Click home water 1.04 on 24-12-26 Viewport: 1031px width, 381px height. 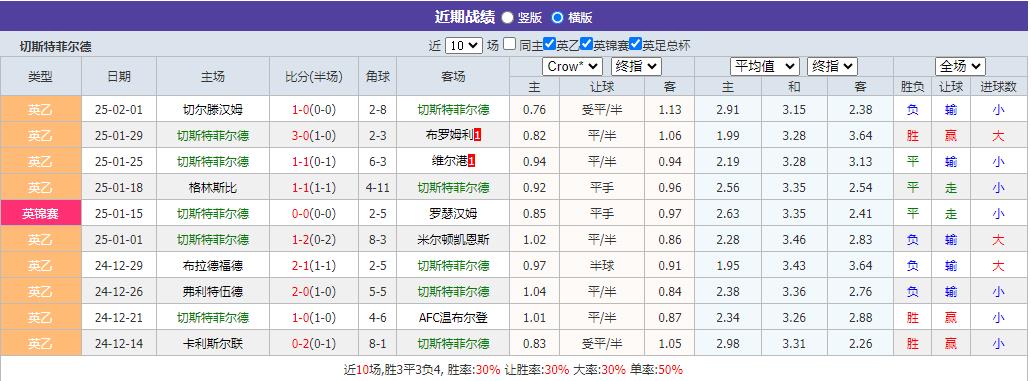pos(534,292)
